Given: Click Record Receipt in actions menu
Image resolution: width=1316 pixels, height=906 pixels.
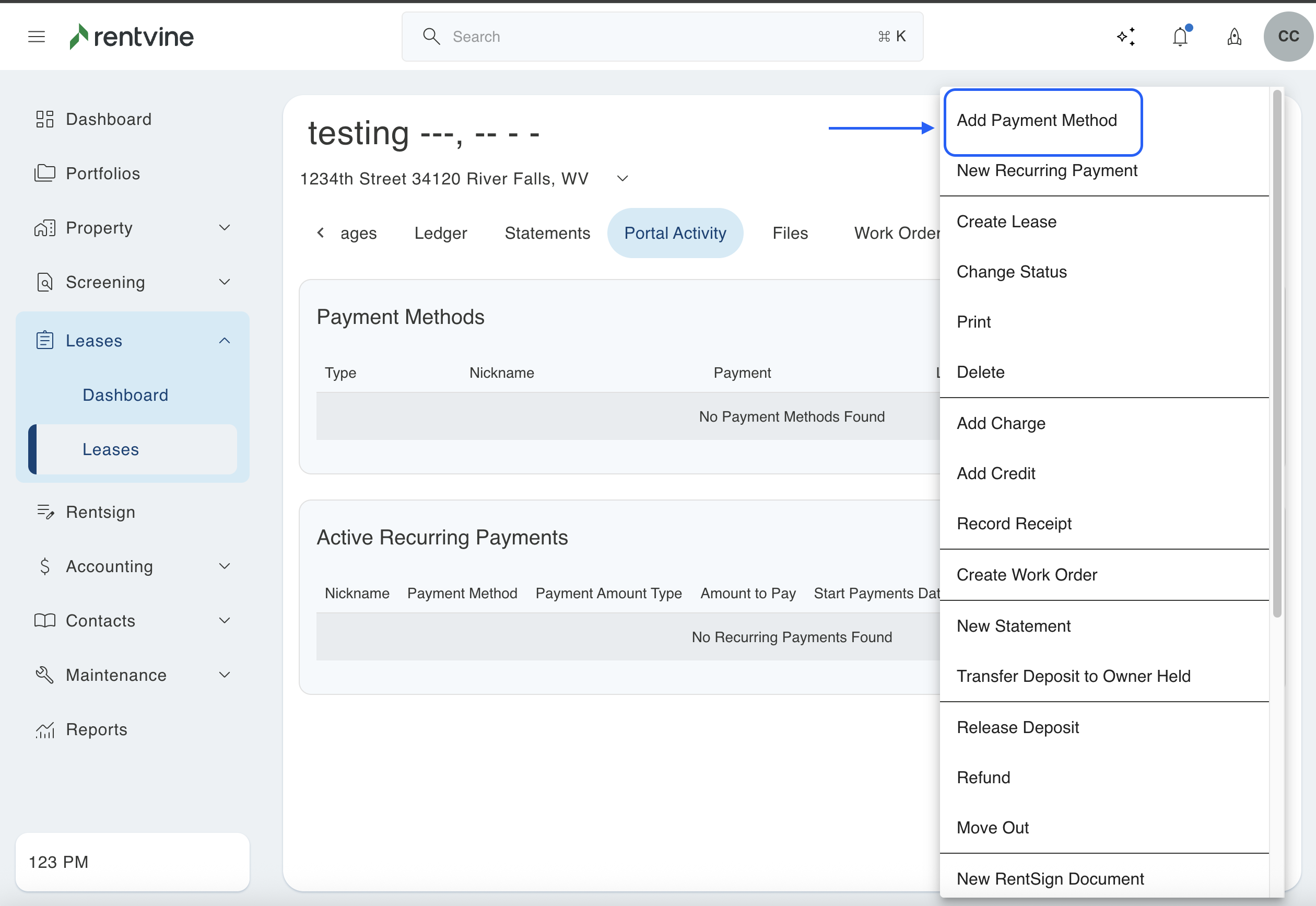Looking at the screenshot, I should point(1014,524).
